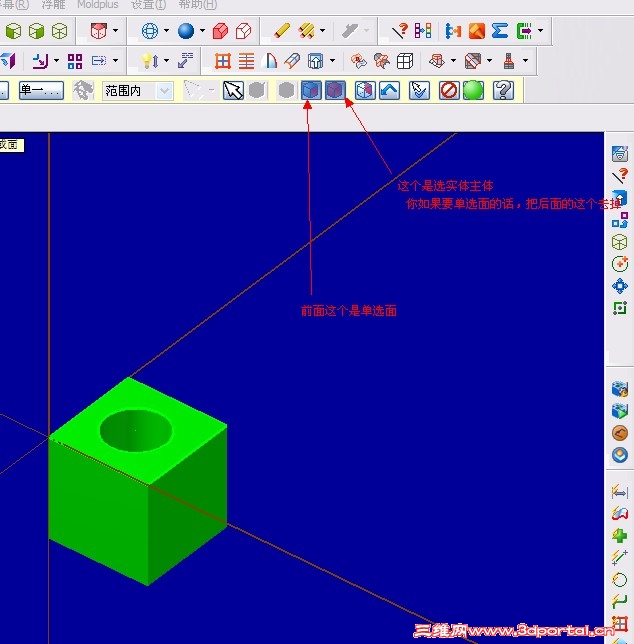Click the orange ruled surface grid icon
634x644 pixels.
click(x=223, y=61)
